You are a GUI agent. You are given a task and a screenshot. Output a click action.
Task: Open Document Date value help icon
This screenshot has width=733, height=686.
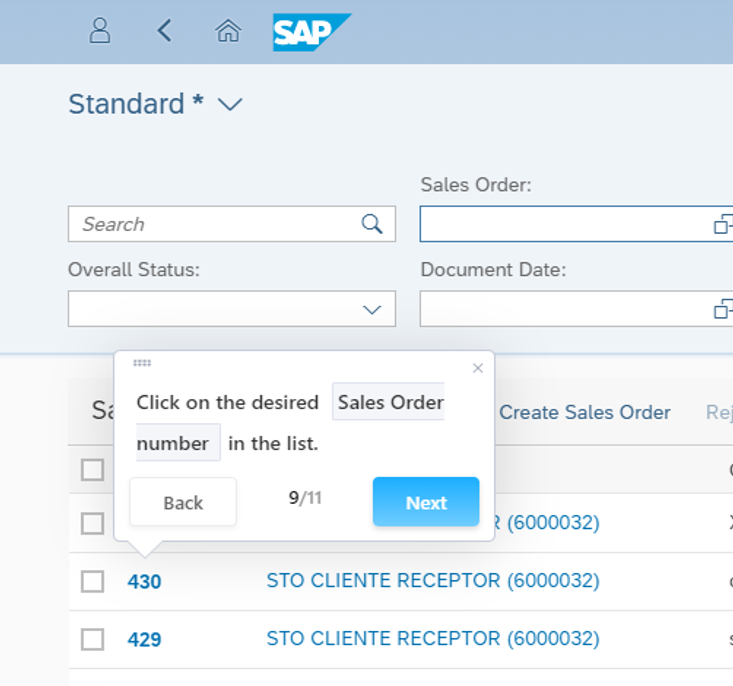[x=723, y=309]
